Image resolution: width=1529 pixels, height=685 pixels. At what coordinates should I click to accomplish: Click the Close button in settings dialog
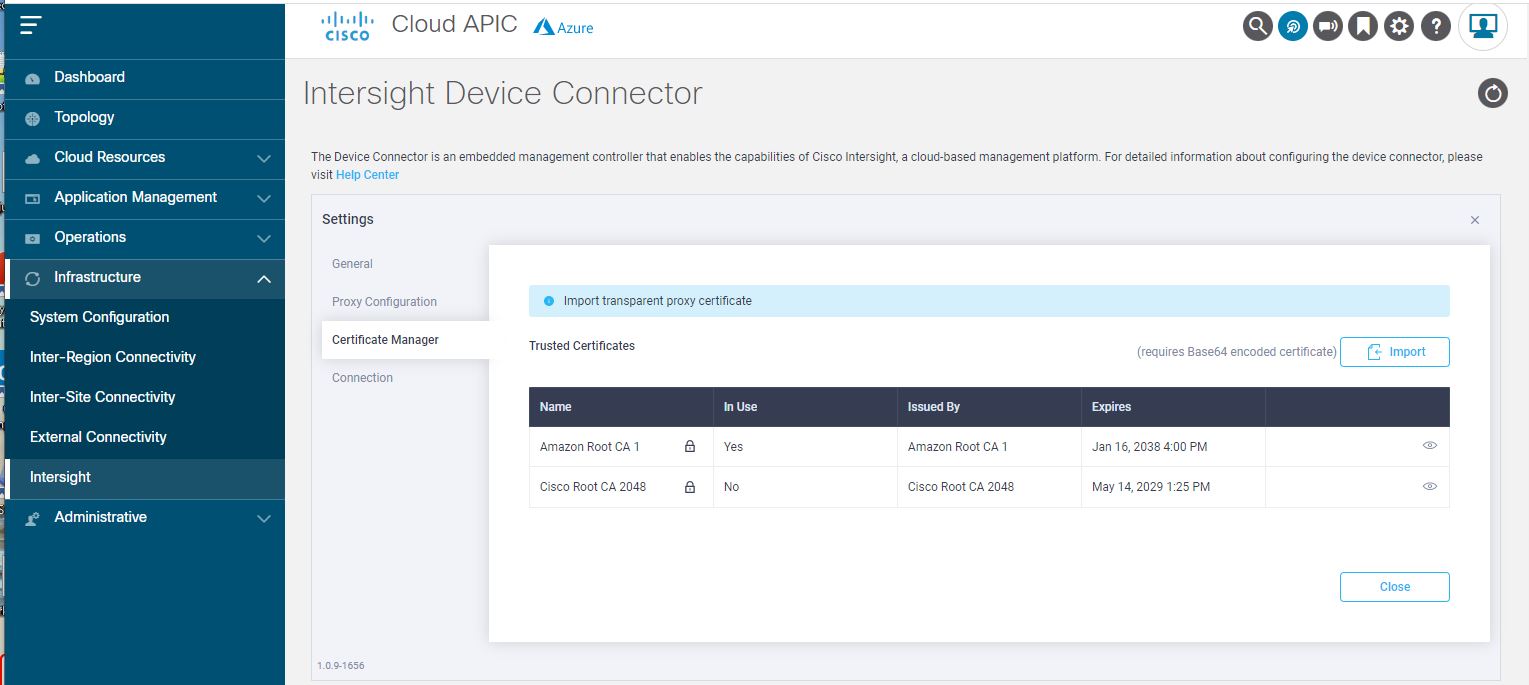[x=1395, y=587]
